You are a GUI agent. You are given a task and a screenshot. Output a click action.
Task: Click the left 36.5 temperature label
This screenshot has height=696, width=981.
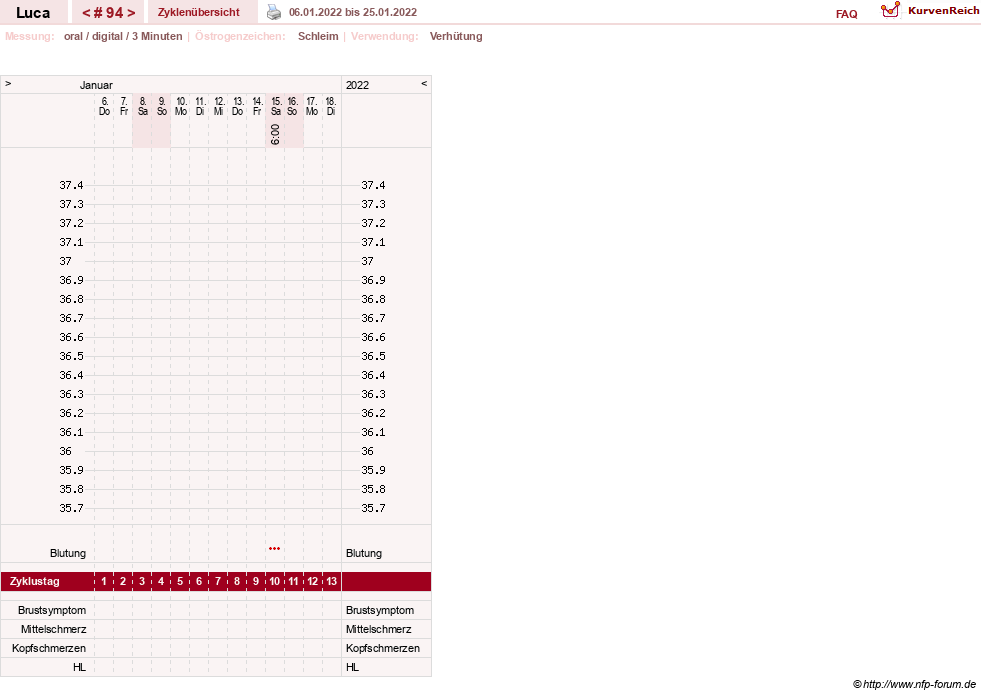coord(71,356)
